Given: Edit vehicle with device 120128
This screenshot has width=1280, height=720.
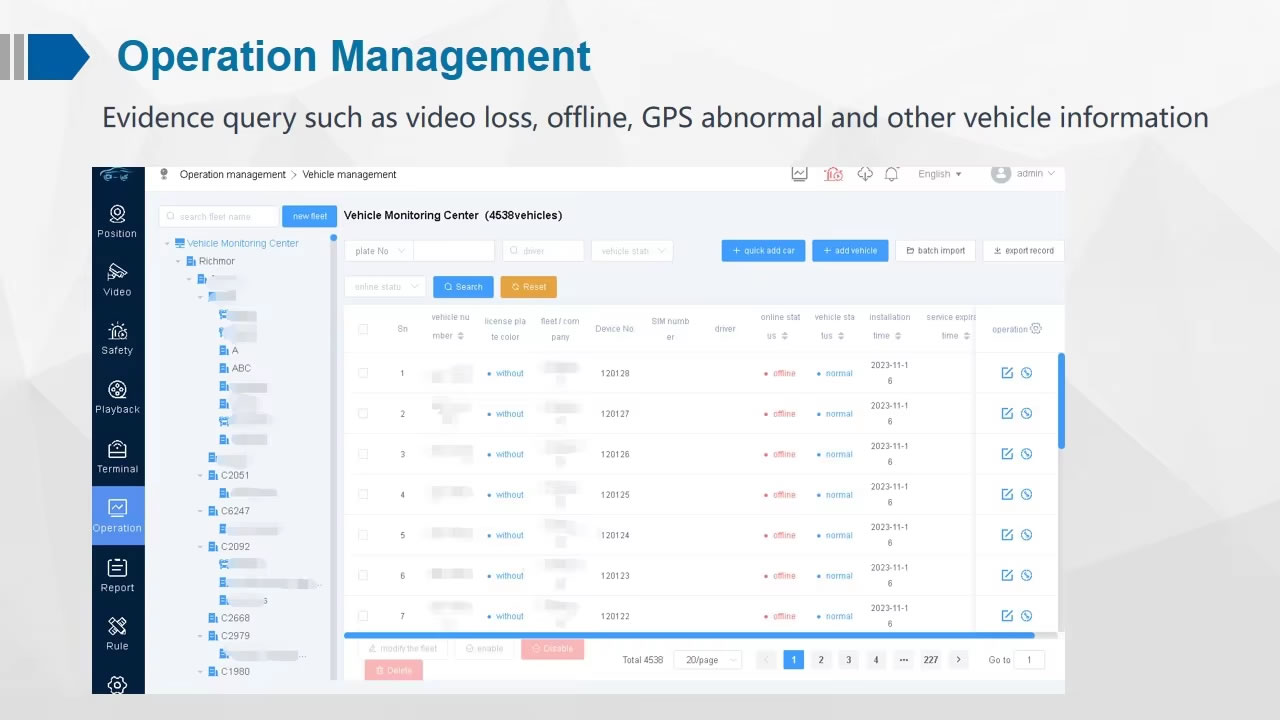Looking at the screenshot, I should pos(1007,373).
